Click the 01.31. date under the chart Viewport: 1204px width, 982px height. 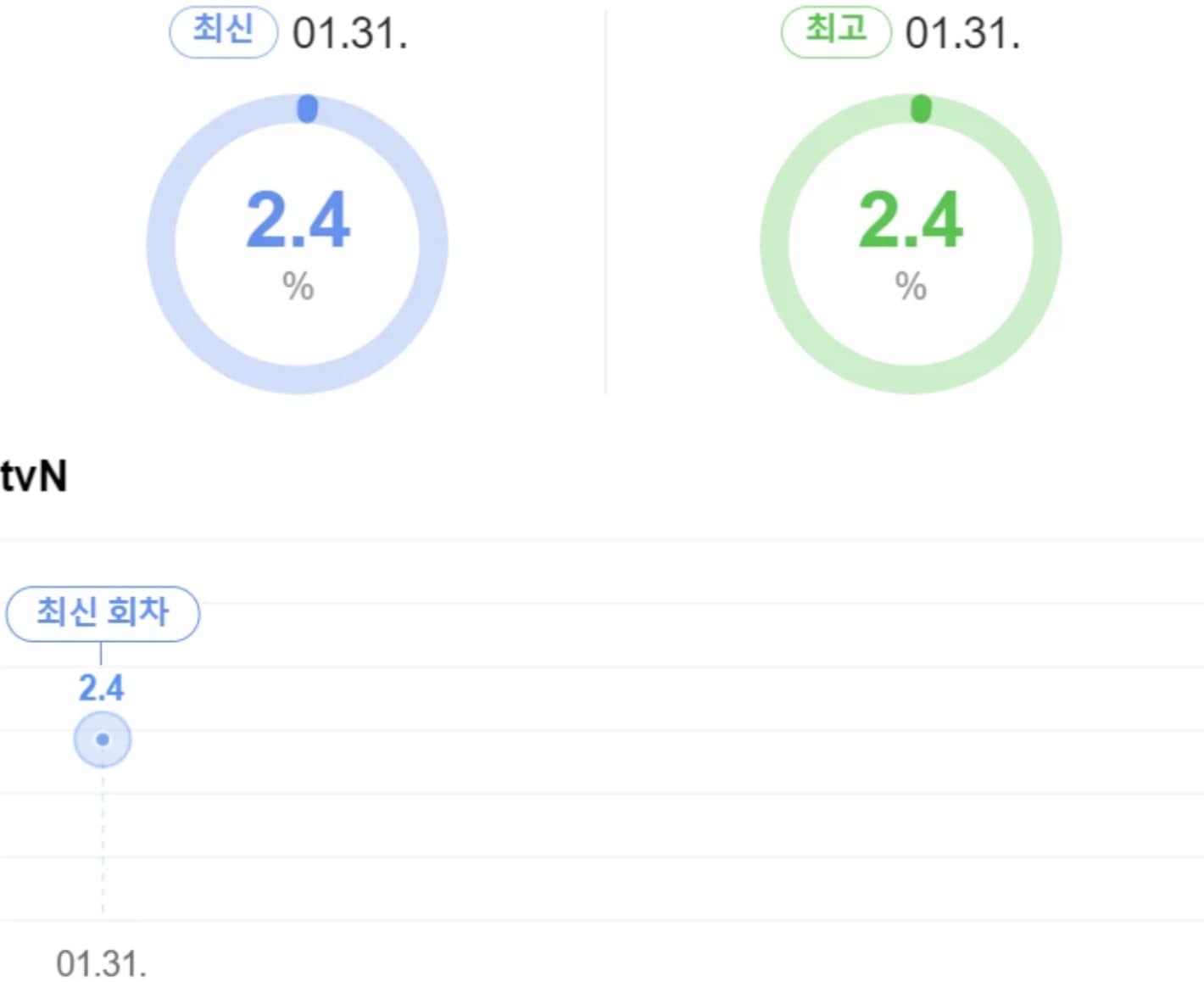[x=102, y=963]
